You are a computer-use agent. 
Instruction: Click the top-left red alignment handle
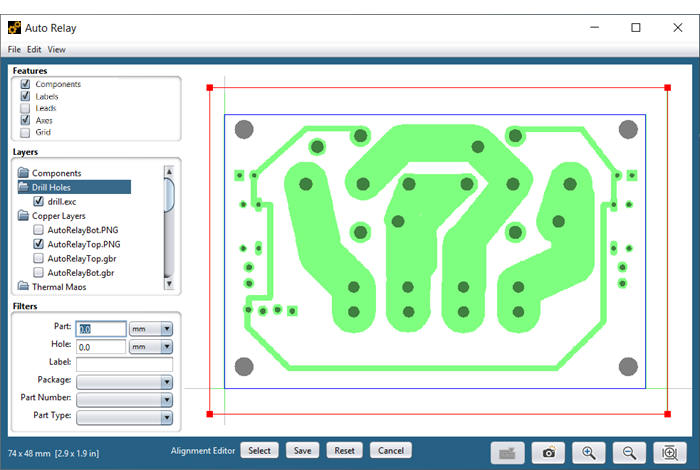tap(210, 88)
